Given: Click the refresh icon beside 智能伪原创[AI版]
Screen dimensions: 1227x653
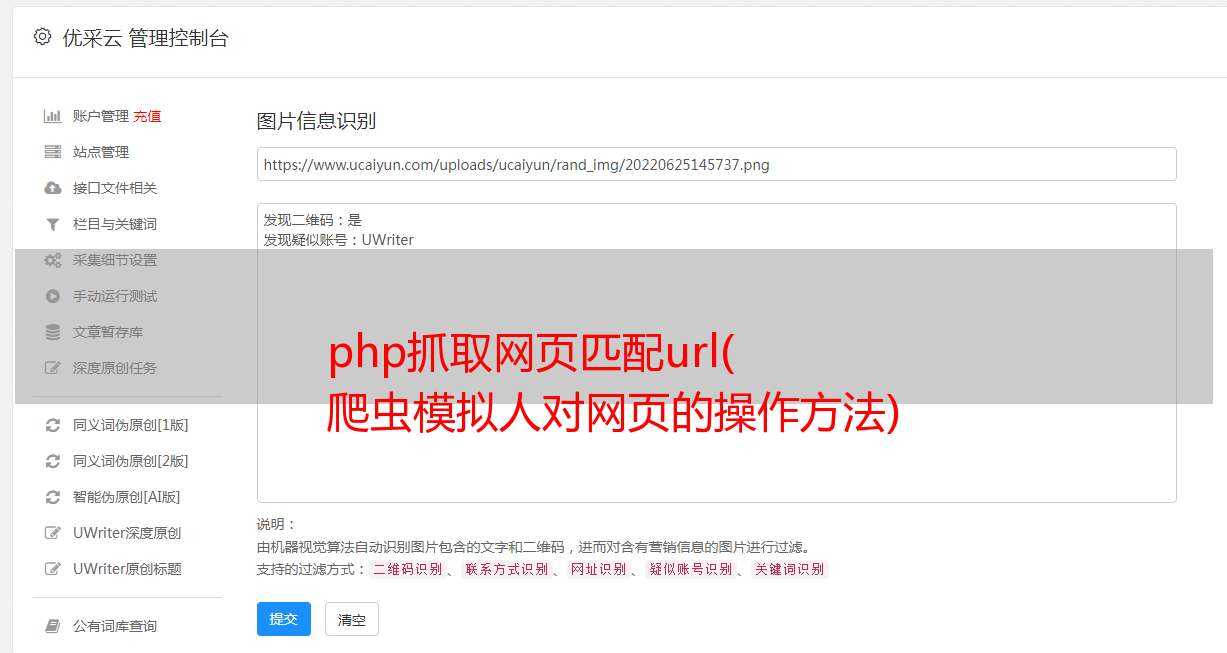Looking at the screenshot, I should click(53, 497).
